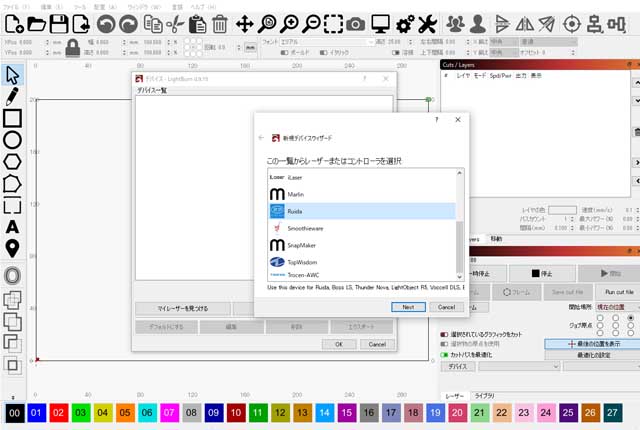Pick layer color swatch 14
This screenshot has height=430, width=640.
point(324,412)
